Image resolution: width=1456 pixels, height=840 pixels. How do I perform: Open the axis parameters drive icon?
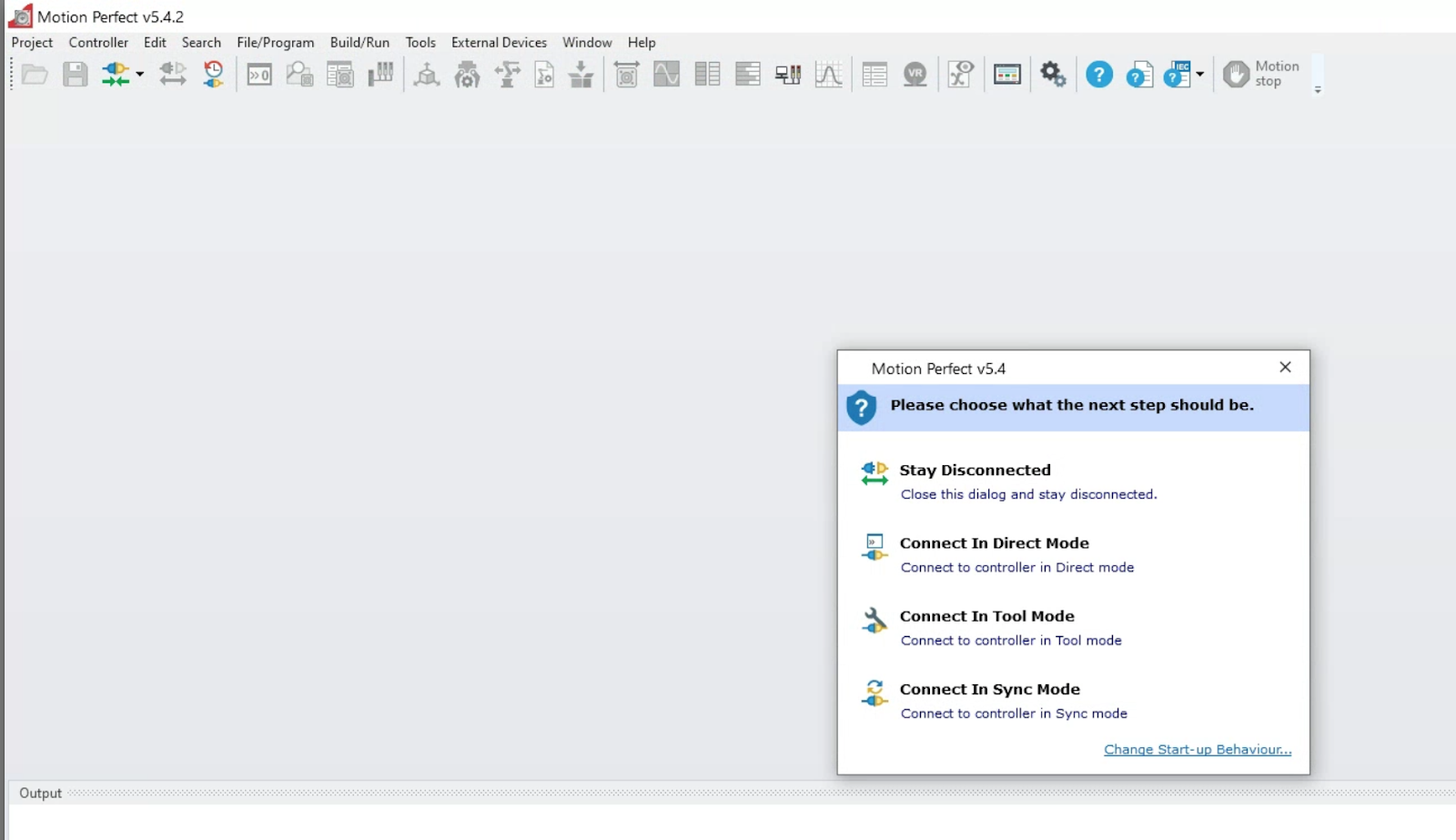coord(627,75)
